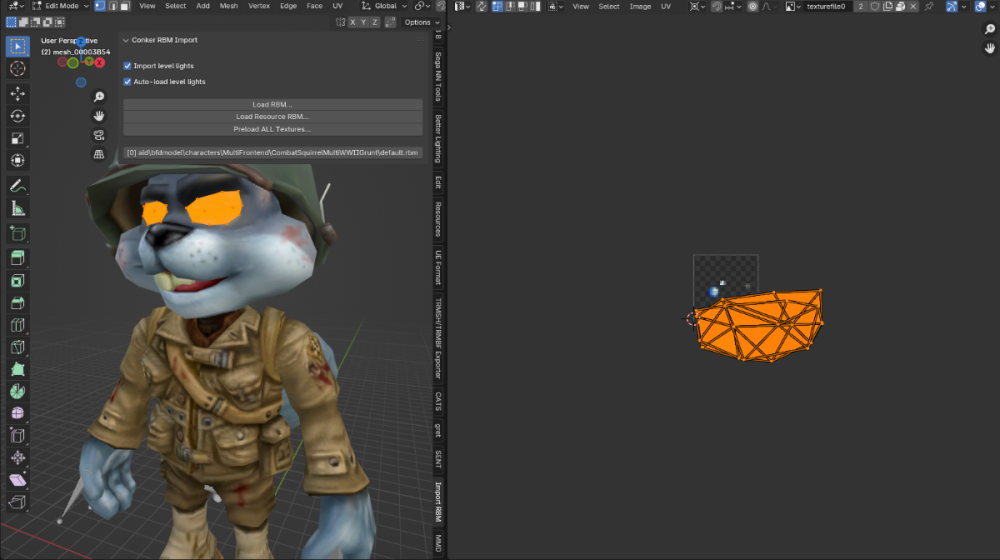
Task: Choose the Rotate tool
Action: pyautogui.click(x=17, y=116)
